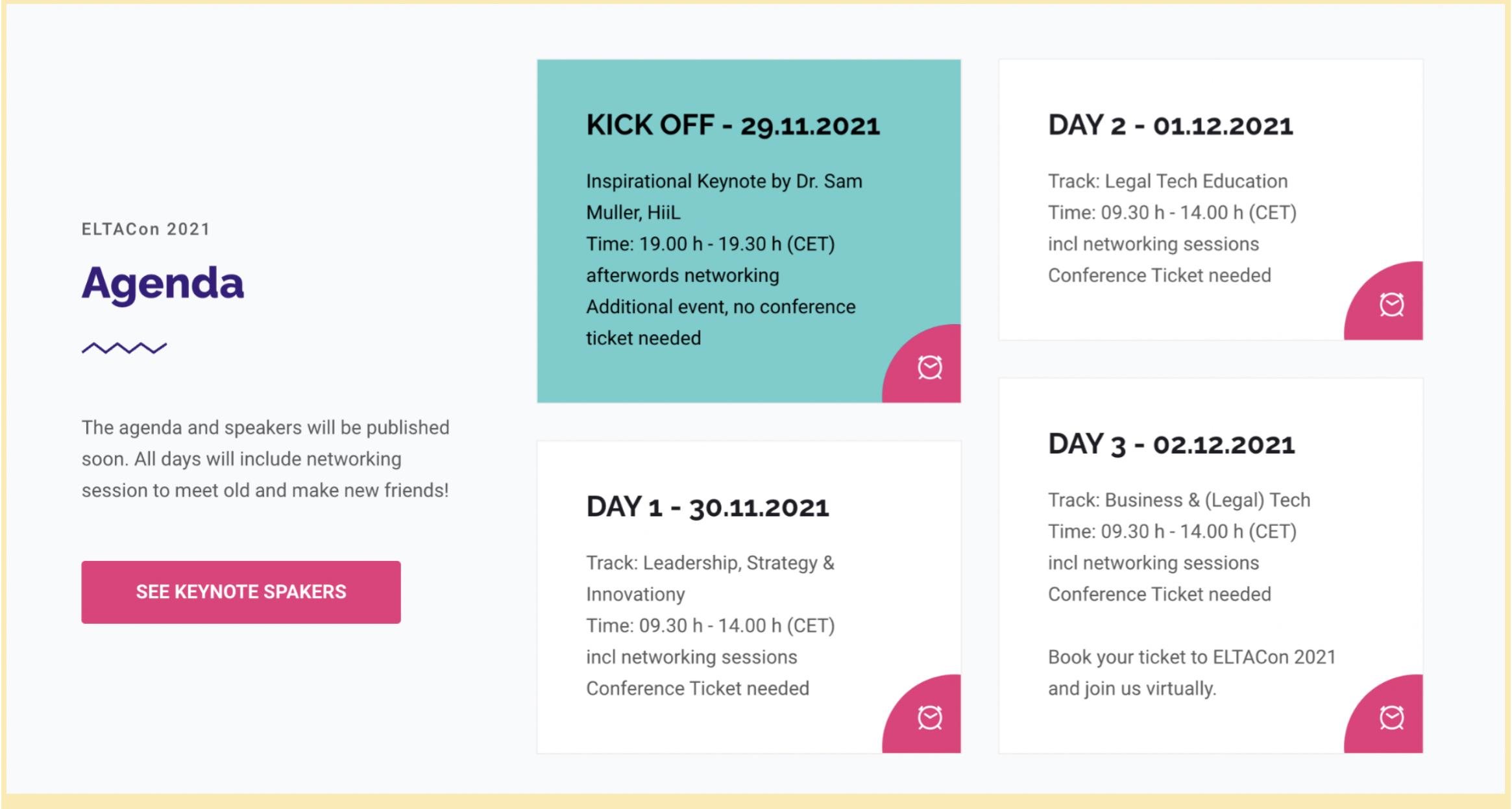
Task: Click the alarm clock icon on Day 2 card
Action: tap(1391, 305)
